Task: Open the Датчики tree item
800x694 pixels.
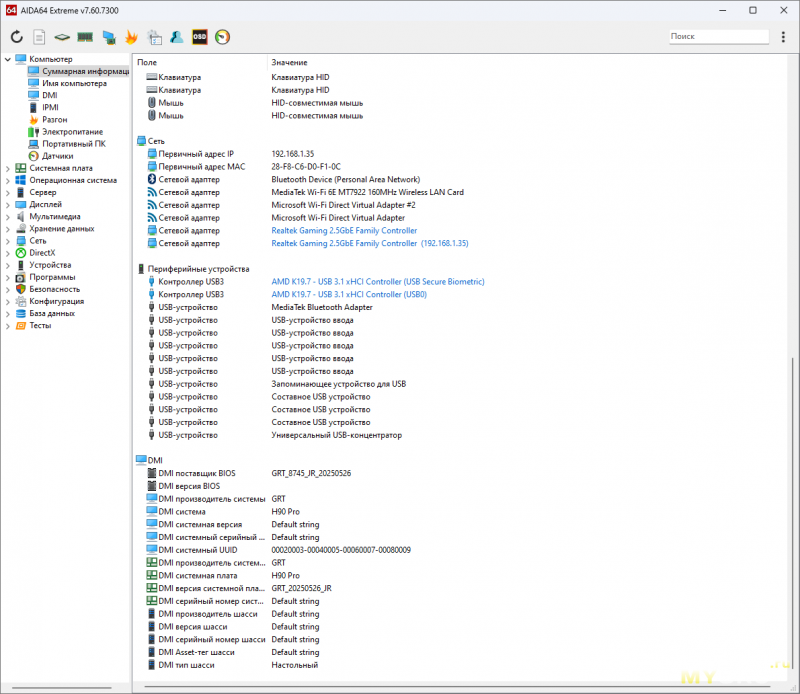Action: tap(58, 156)
